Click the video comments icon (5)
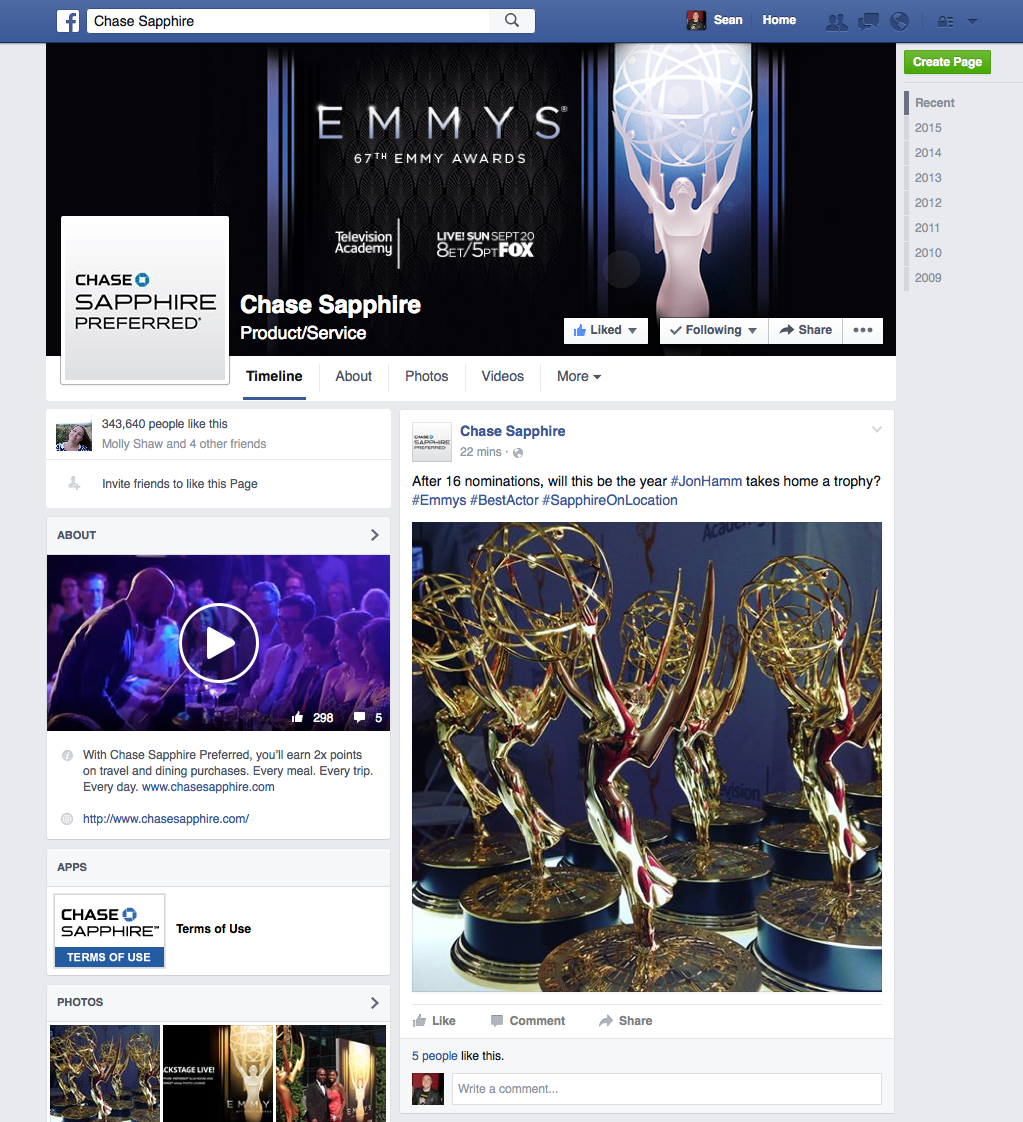Image resolution: width=1023 pixels, height=1122 pixels. 359,717
